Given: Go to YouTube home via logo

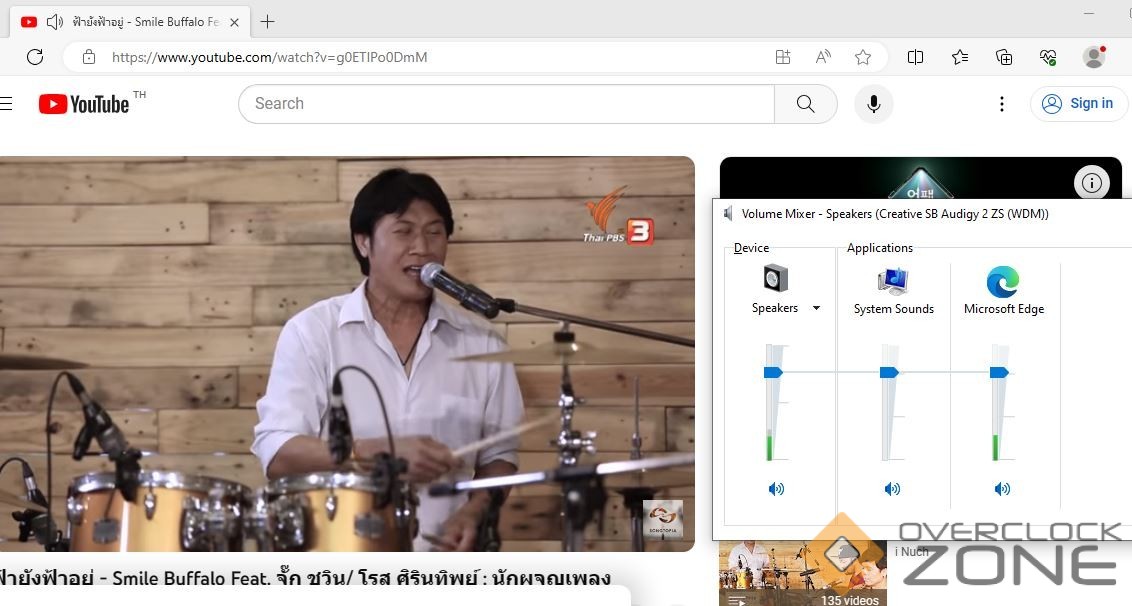Looking at the screenshot, I should pos(84,104).
